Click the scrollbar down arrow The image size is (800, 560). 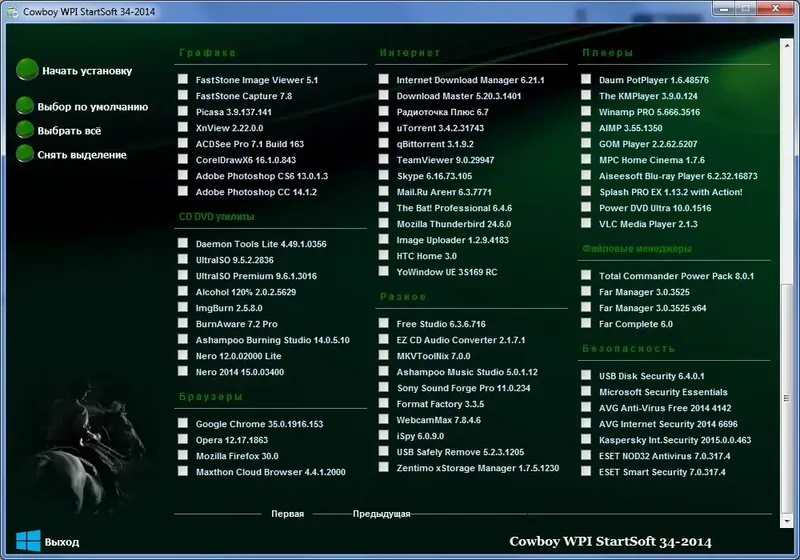[x=786, y=521]
